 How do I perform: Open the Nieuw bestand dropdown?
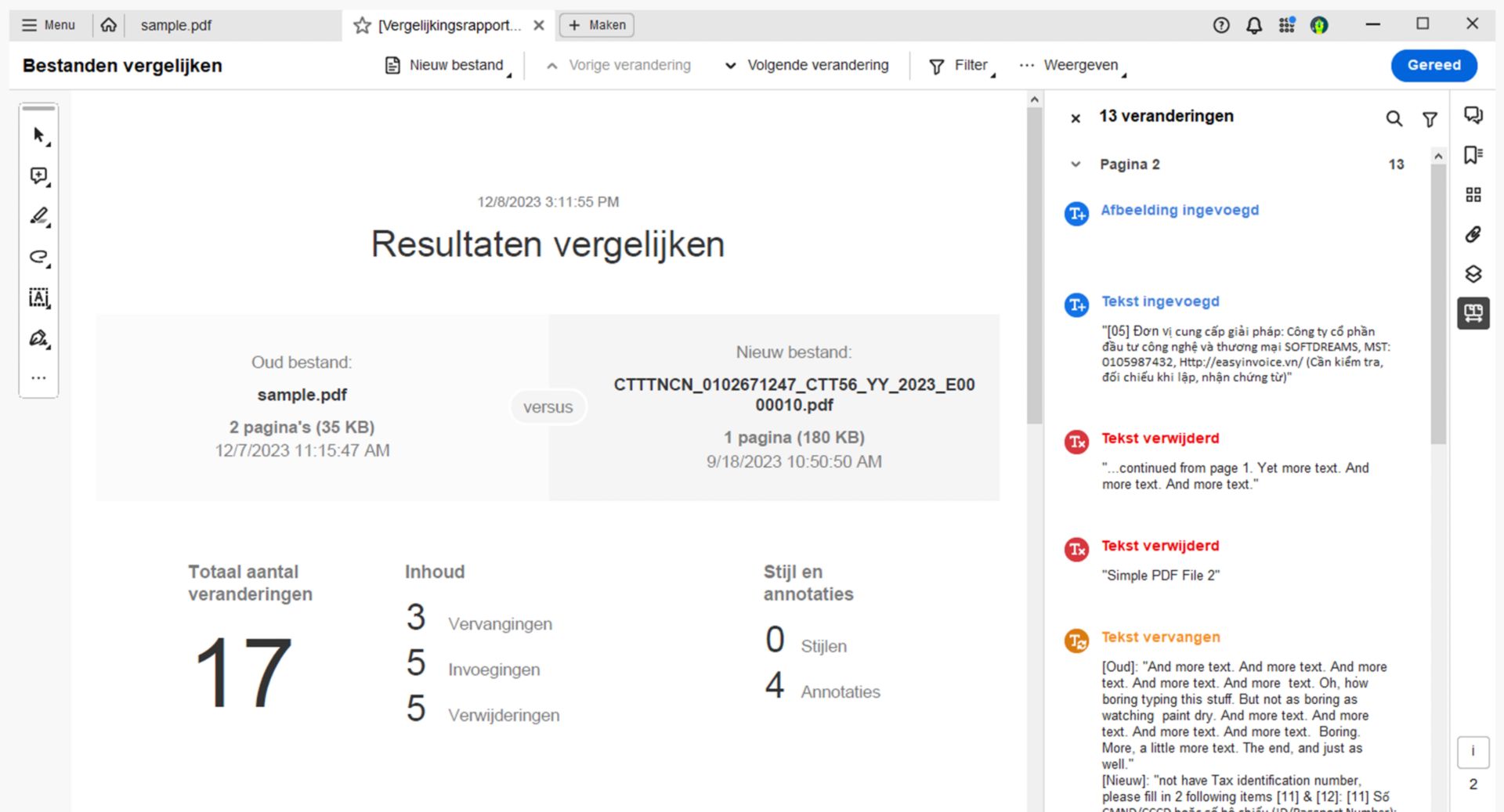click(448, 66)
